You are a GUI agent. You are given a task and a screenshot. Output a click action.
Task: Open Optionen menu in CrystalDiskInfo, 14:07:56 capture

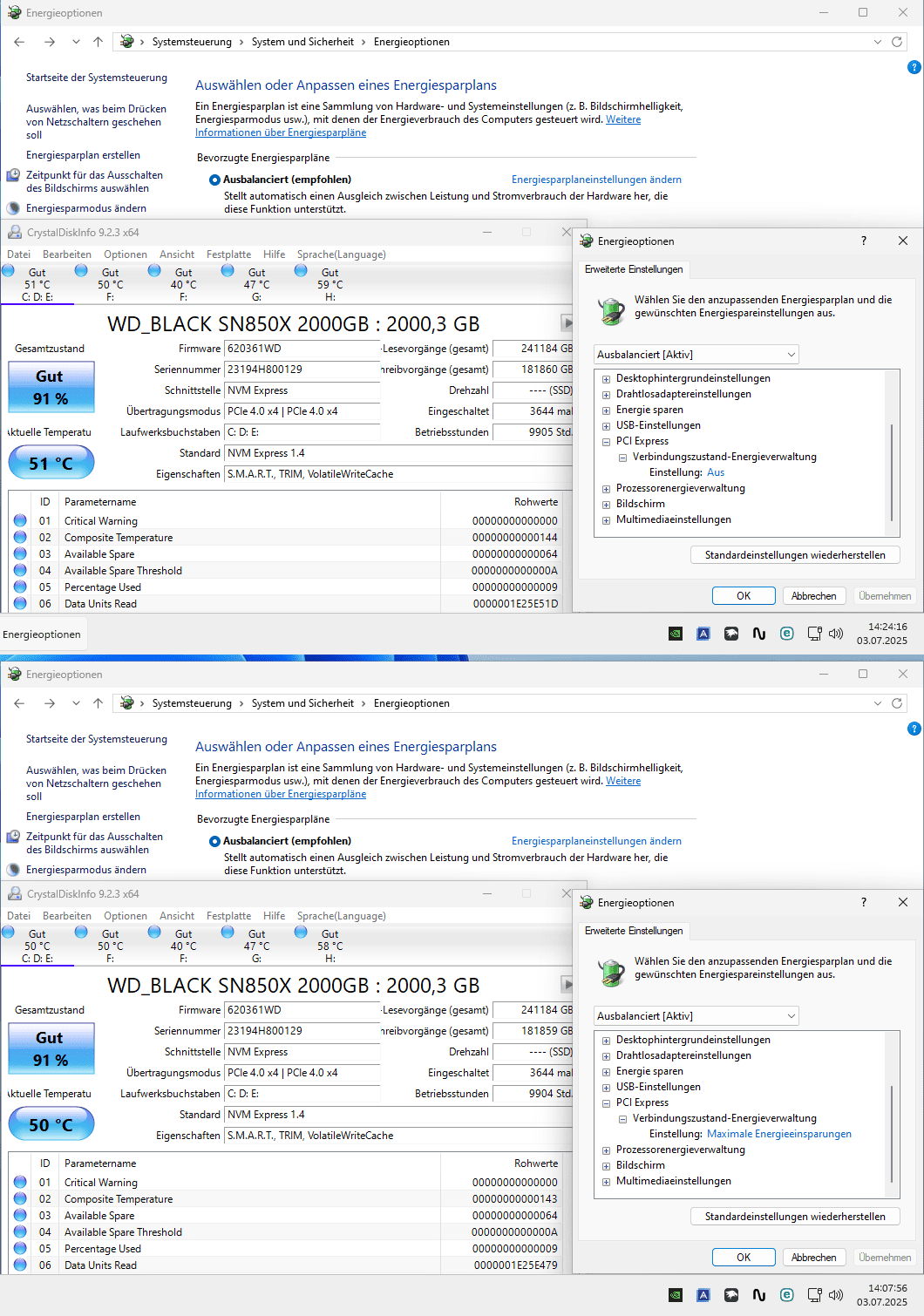[126, 916]
